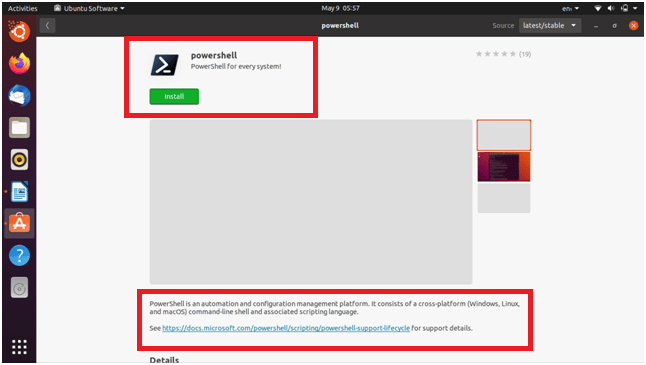Click the Ubuntu logo icon in dock

coord(19,31)
